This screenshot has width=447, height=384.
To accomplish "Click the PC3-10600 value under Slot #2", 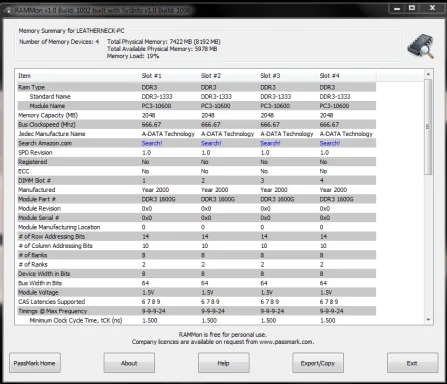I will (216, 106).
